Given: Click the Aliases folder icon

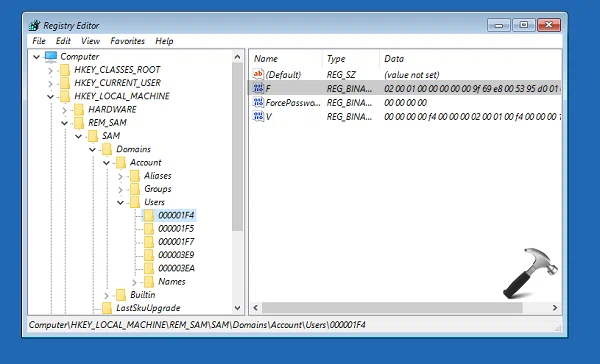Looking at the screenshot, I should (135, 176).
